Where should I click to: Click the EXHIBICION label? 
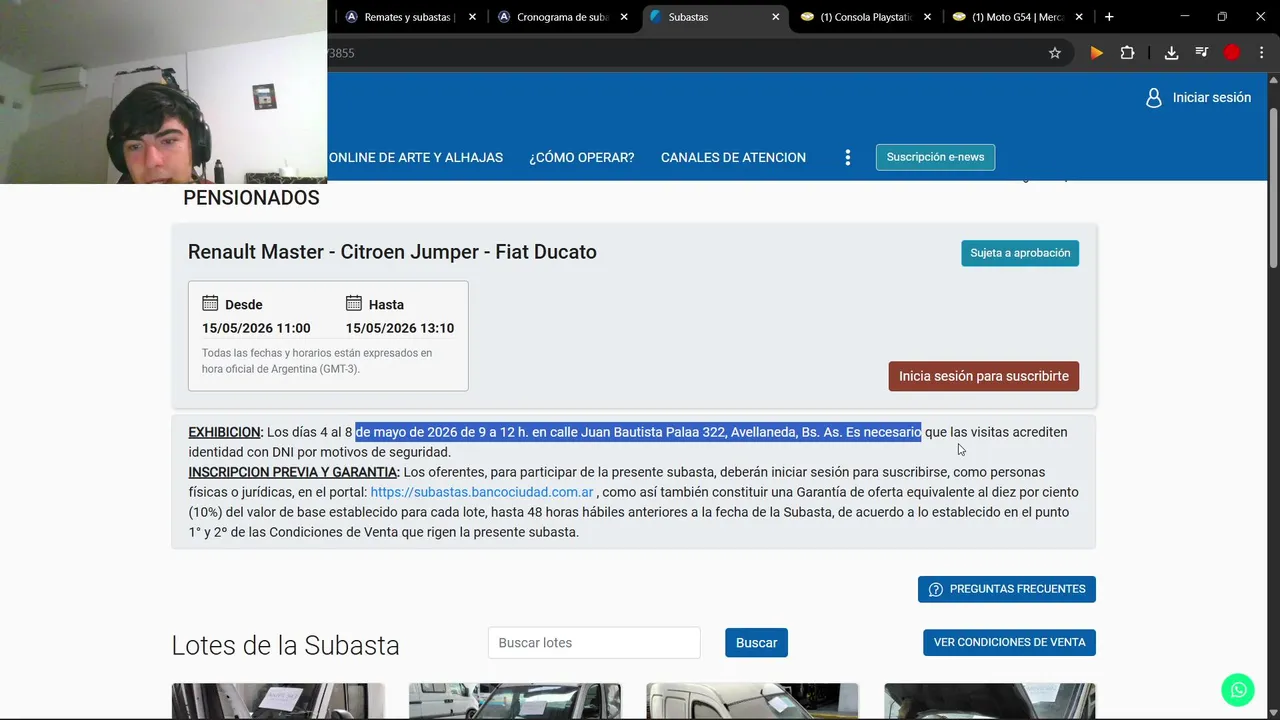pos(225,432)
